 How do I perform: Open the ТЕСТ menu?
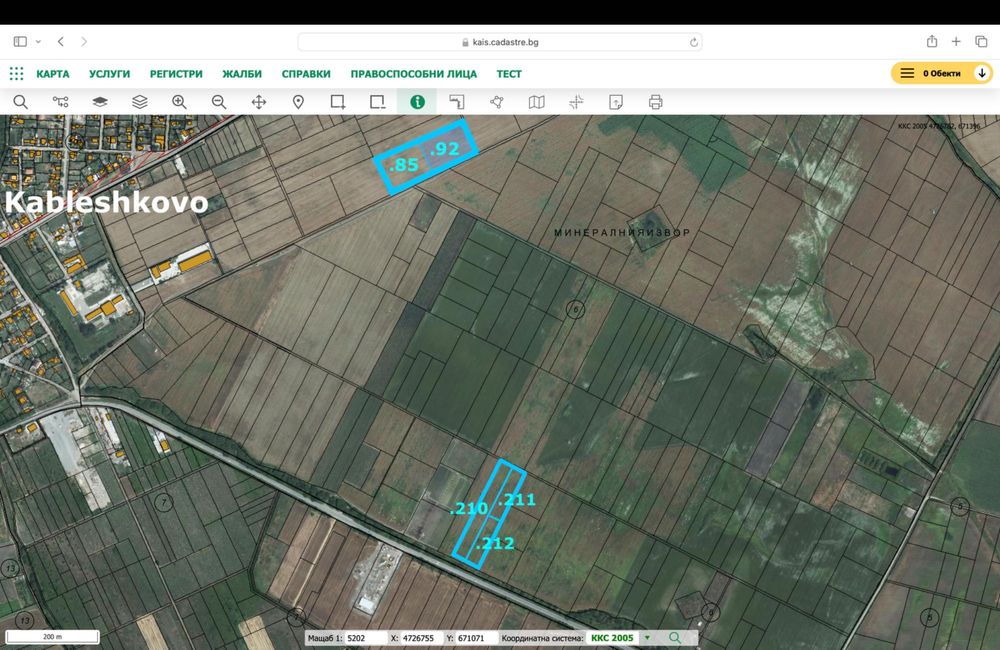(509, 74)
